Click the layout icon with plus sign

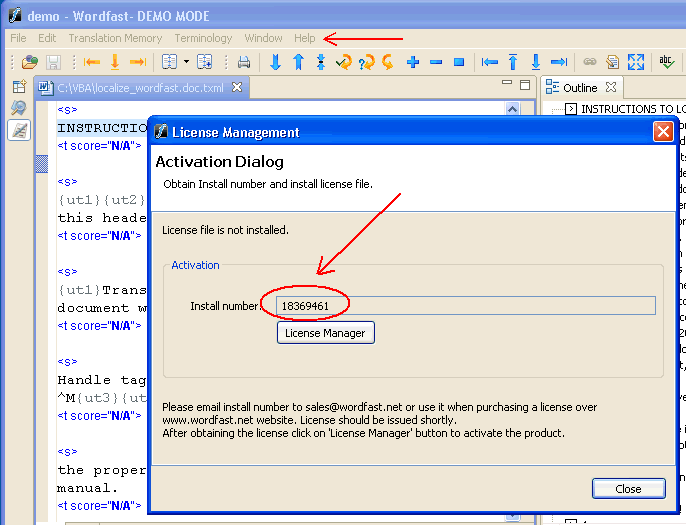(x=204, y=62)
